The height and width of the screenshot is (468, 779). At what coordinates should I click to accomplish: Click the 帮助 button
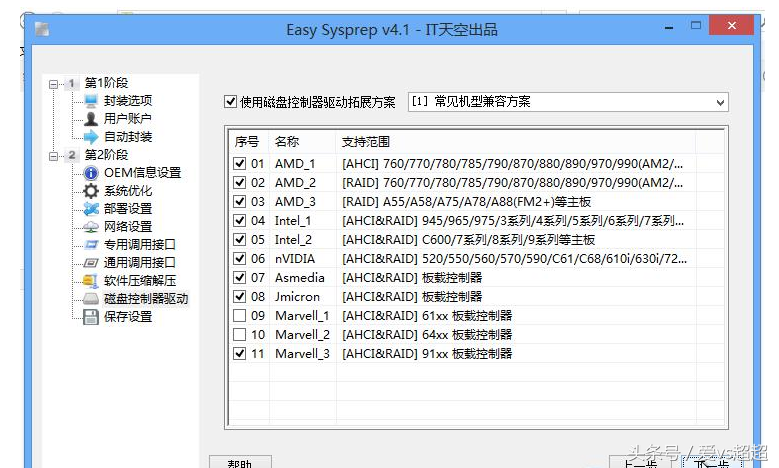coord(240,462)
